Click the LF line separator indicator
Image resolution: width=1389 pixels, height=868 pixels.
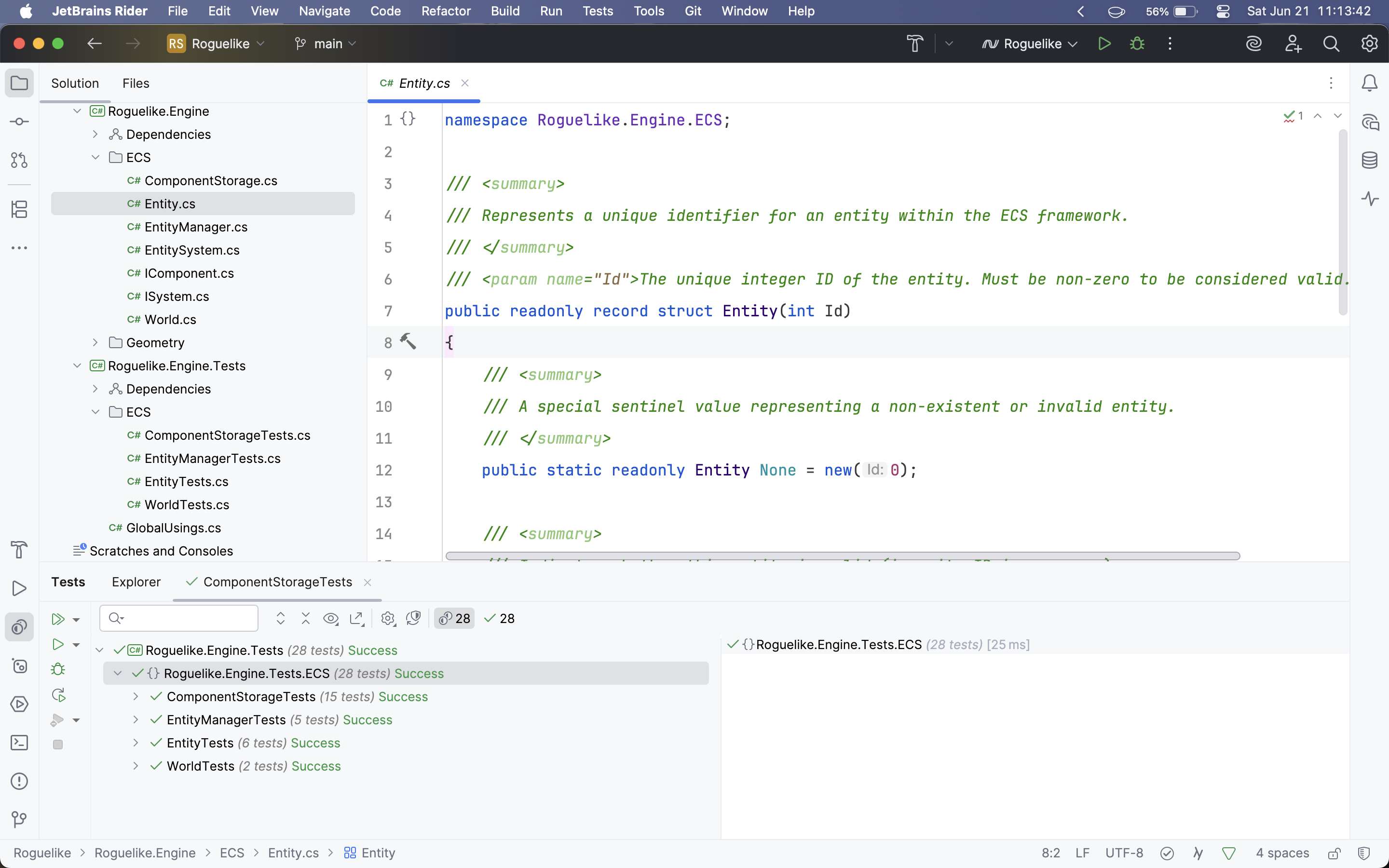(1082, 853)
